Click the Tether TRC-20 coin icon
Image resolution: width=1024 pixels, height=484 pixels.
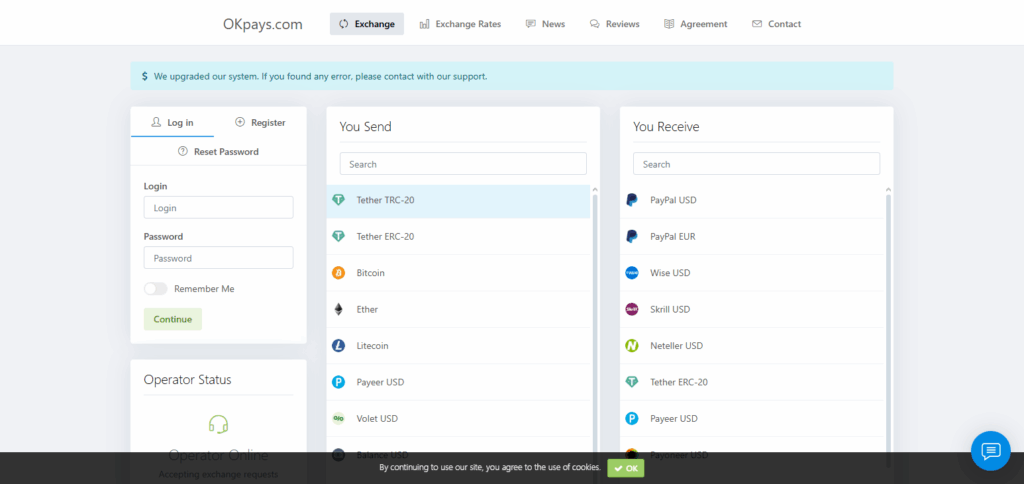coord(338,200)
